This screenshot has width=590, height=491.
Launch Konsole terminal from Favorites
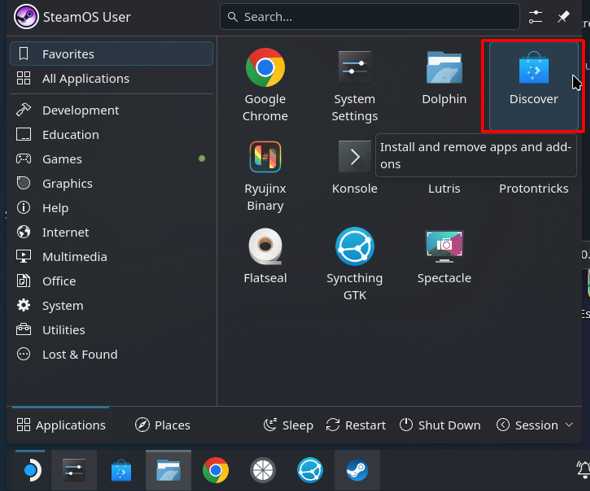[354, 167]
